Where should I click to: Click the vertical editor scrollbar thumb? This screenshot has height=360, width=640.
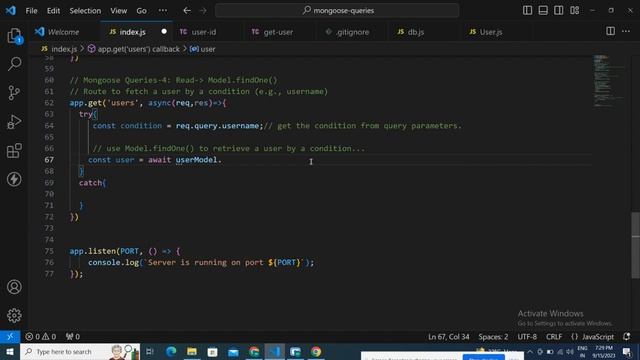636,245
